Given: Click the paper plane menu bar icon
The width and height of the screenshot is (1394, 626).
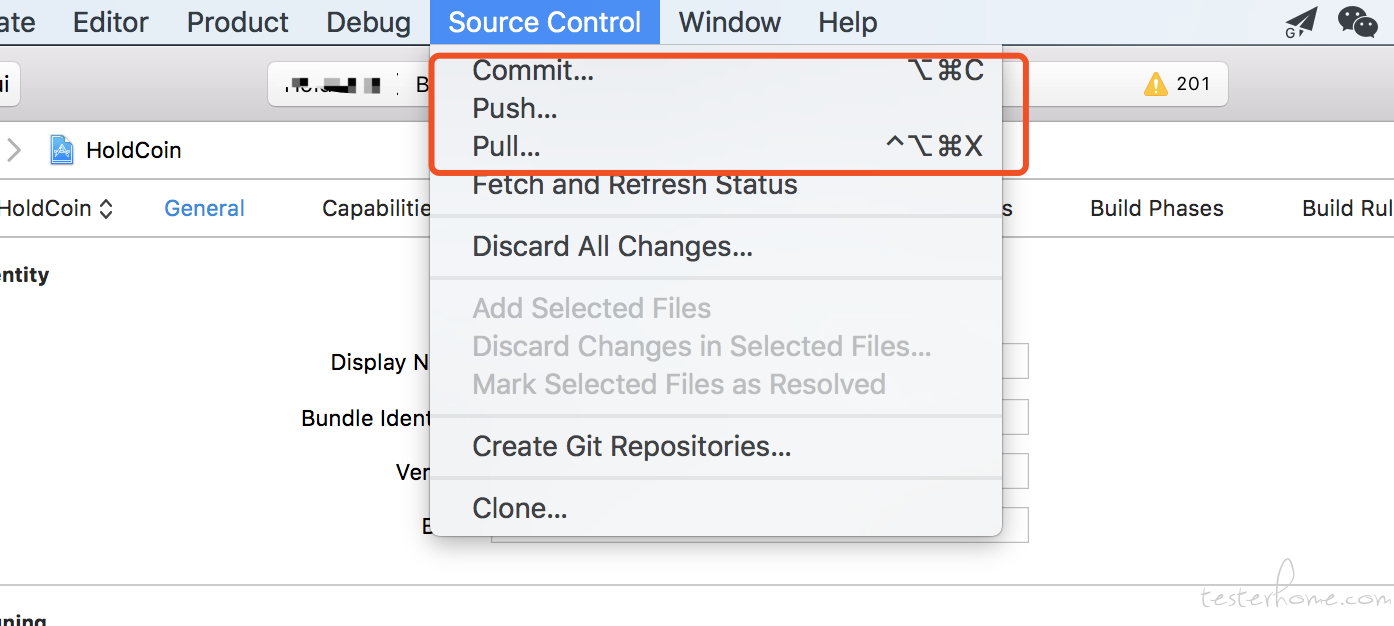Looking at the screenshot, I should (1301, 22).
